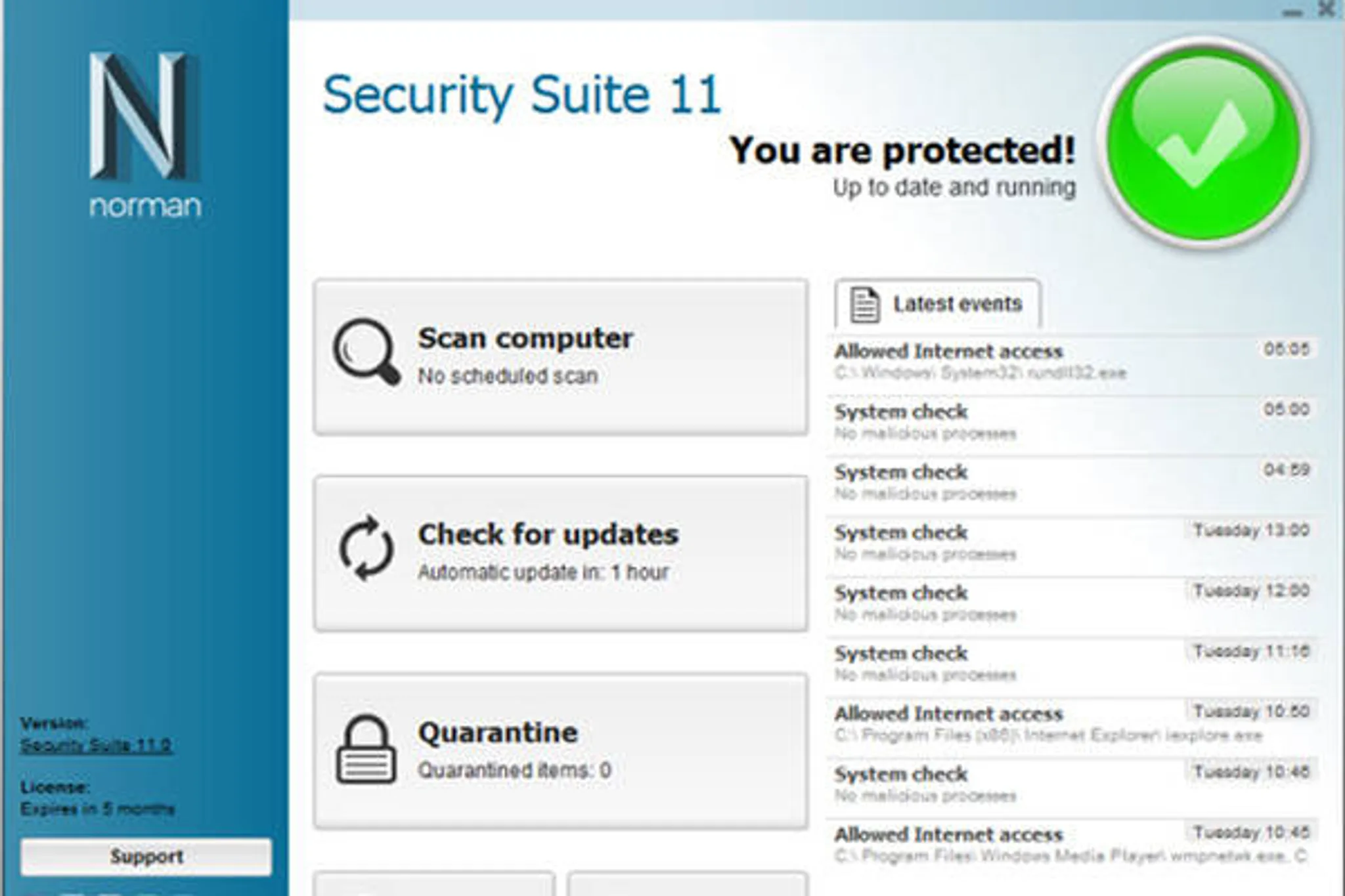
Task: Click the green checkmark protection status icon
Action: (1204, 142)
